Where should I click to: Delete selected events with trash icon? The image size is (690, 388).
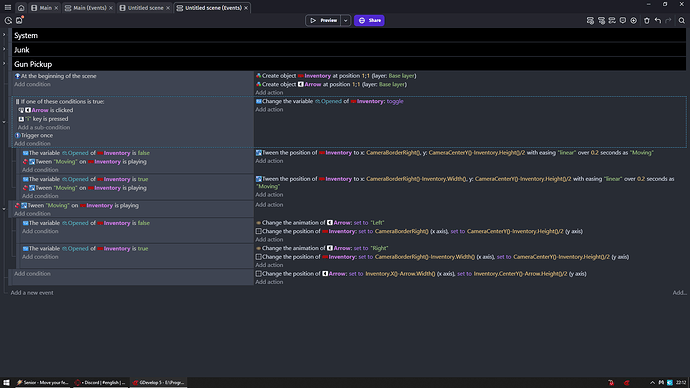point(646,20)
